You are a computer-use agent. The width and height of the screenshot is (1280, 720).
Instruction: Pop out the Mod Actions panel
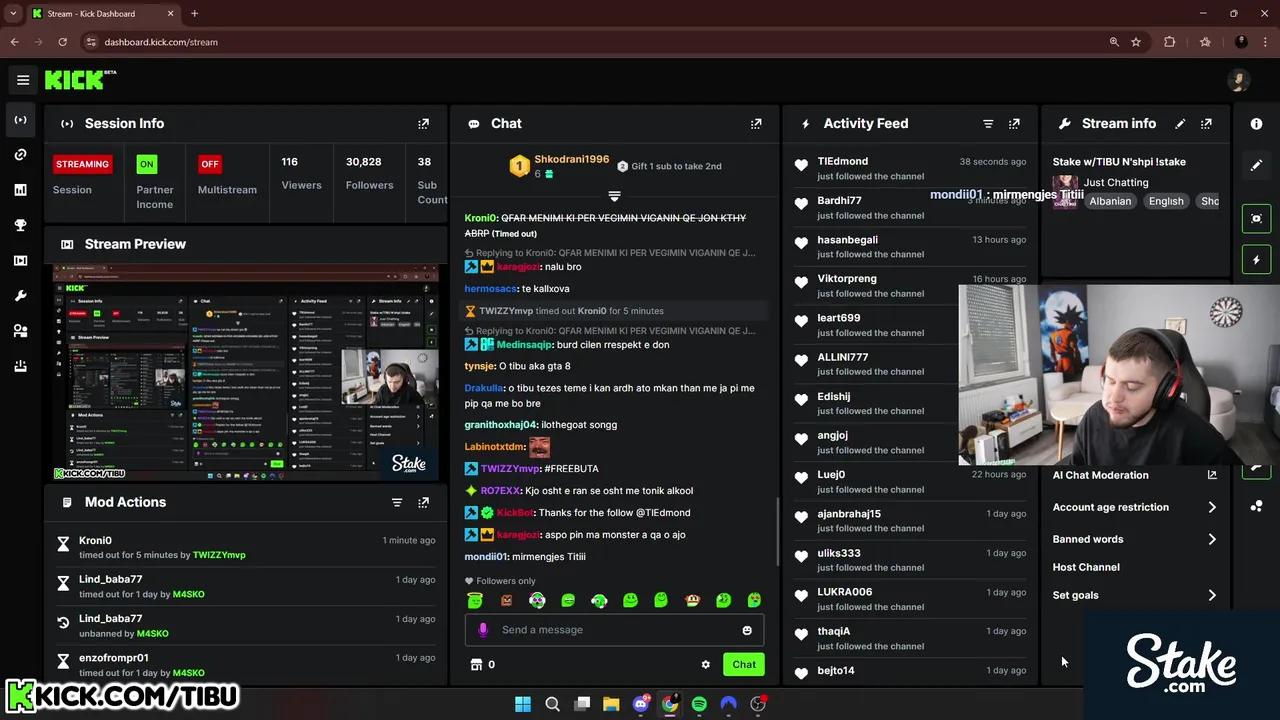tap(423, 502)
